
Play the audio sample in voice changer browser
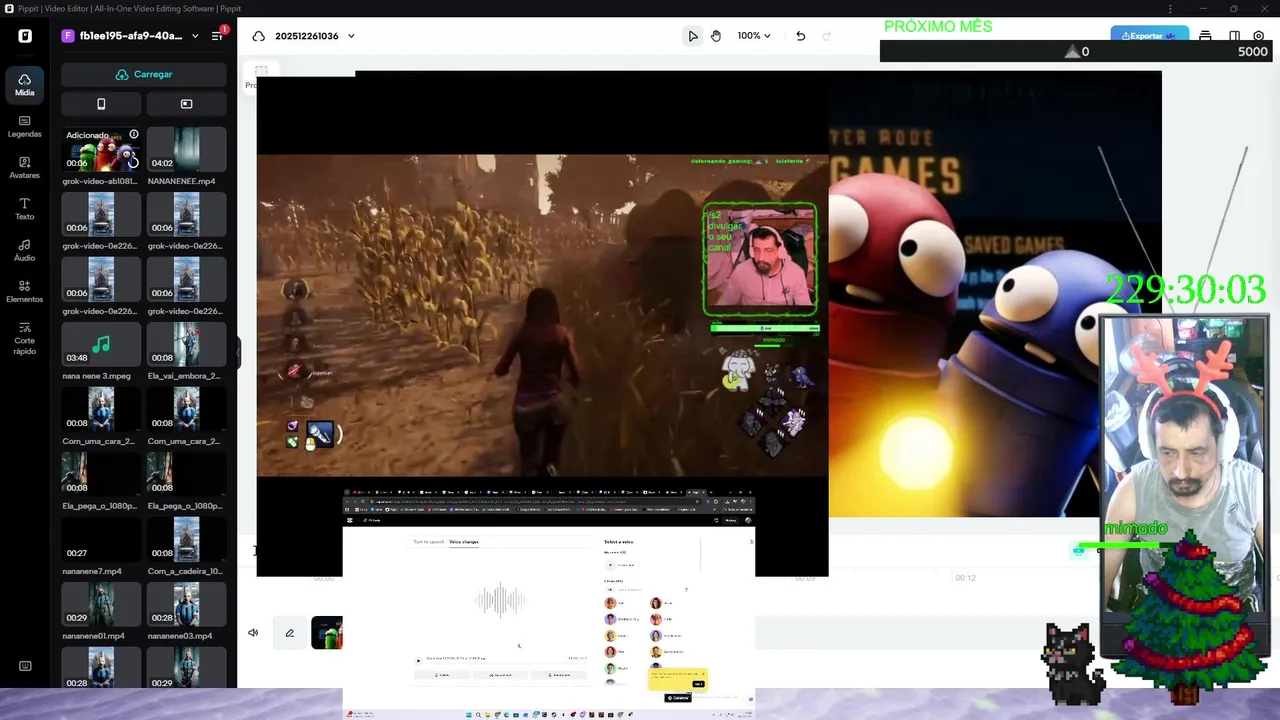point(418,659)
